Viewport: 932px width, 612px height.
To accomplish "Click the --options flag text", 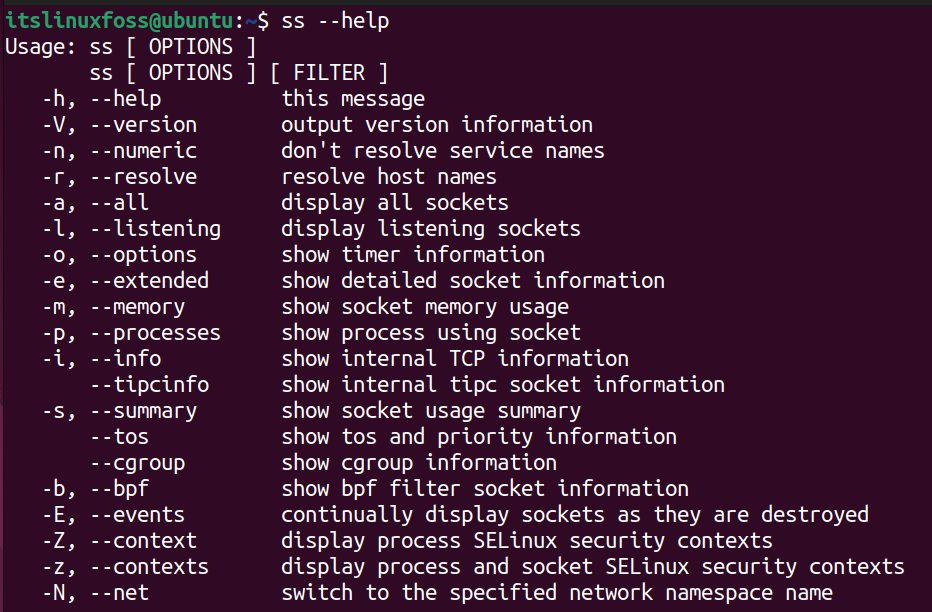I will [143, 255].
